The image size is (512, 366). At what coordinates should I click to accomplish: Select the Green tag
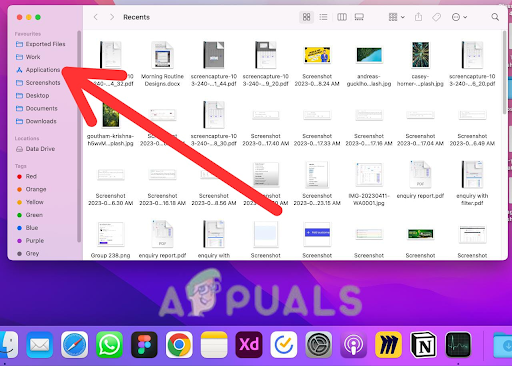click(x=30, y=215)
